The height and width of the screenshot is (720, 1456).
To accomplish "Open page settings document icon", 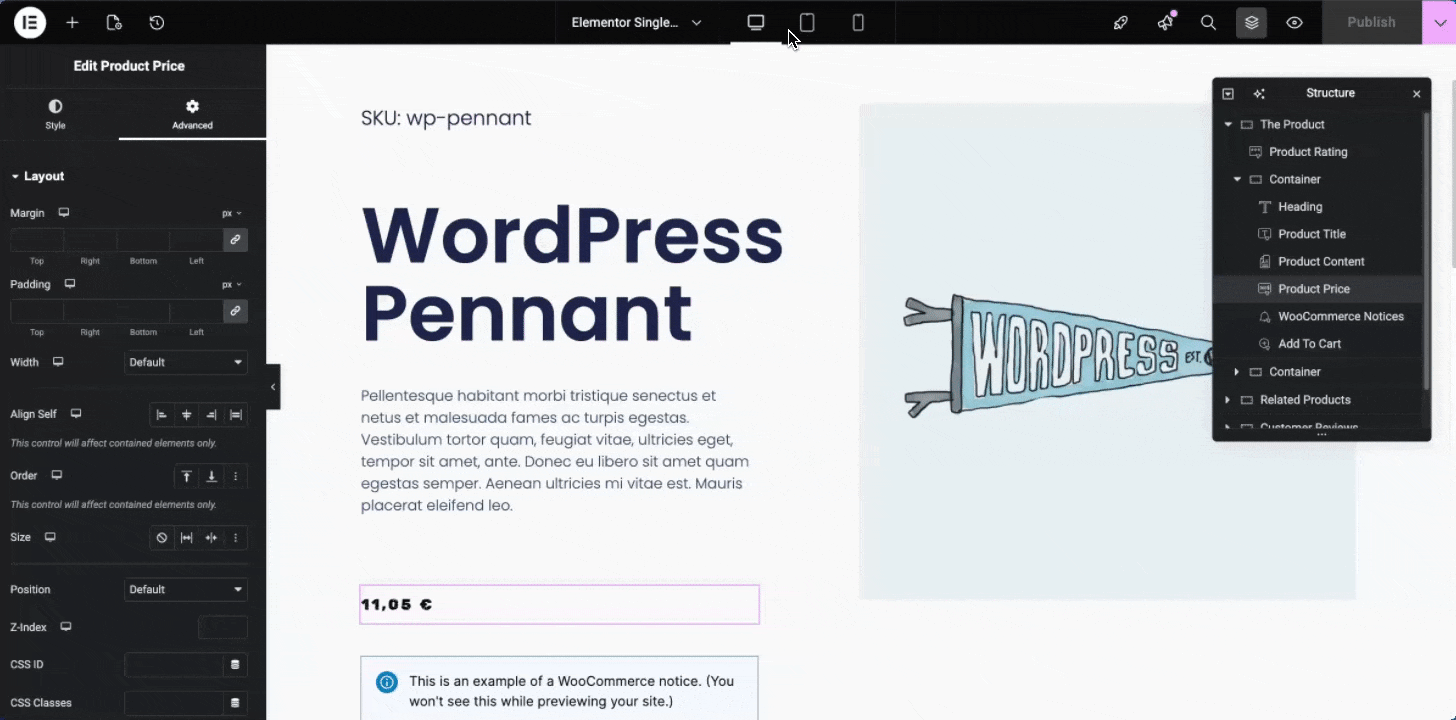I will [x=114, y=22].
